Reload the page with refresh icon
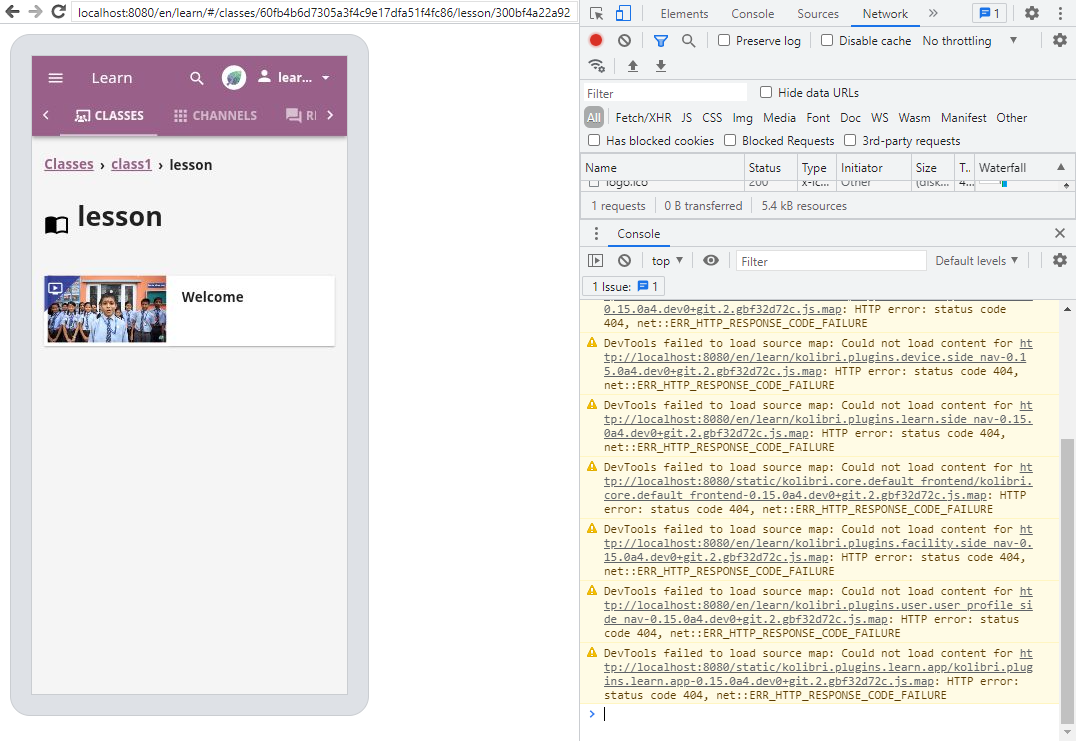 (x=58, y=12)
